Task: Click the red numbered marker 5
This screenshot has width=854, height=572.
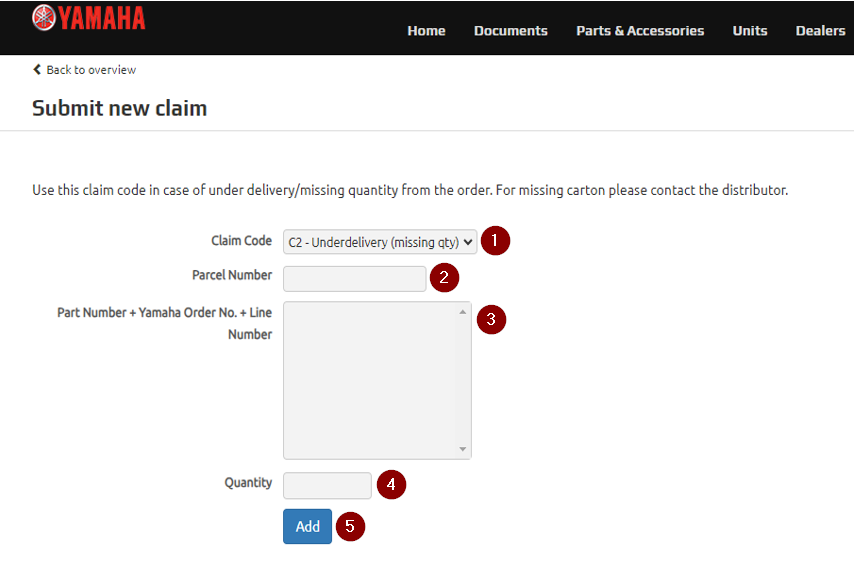Action: point(350,526)
